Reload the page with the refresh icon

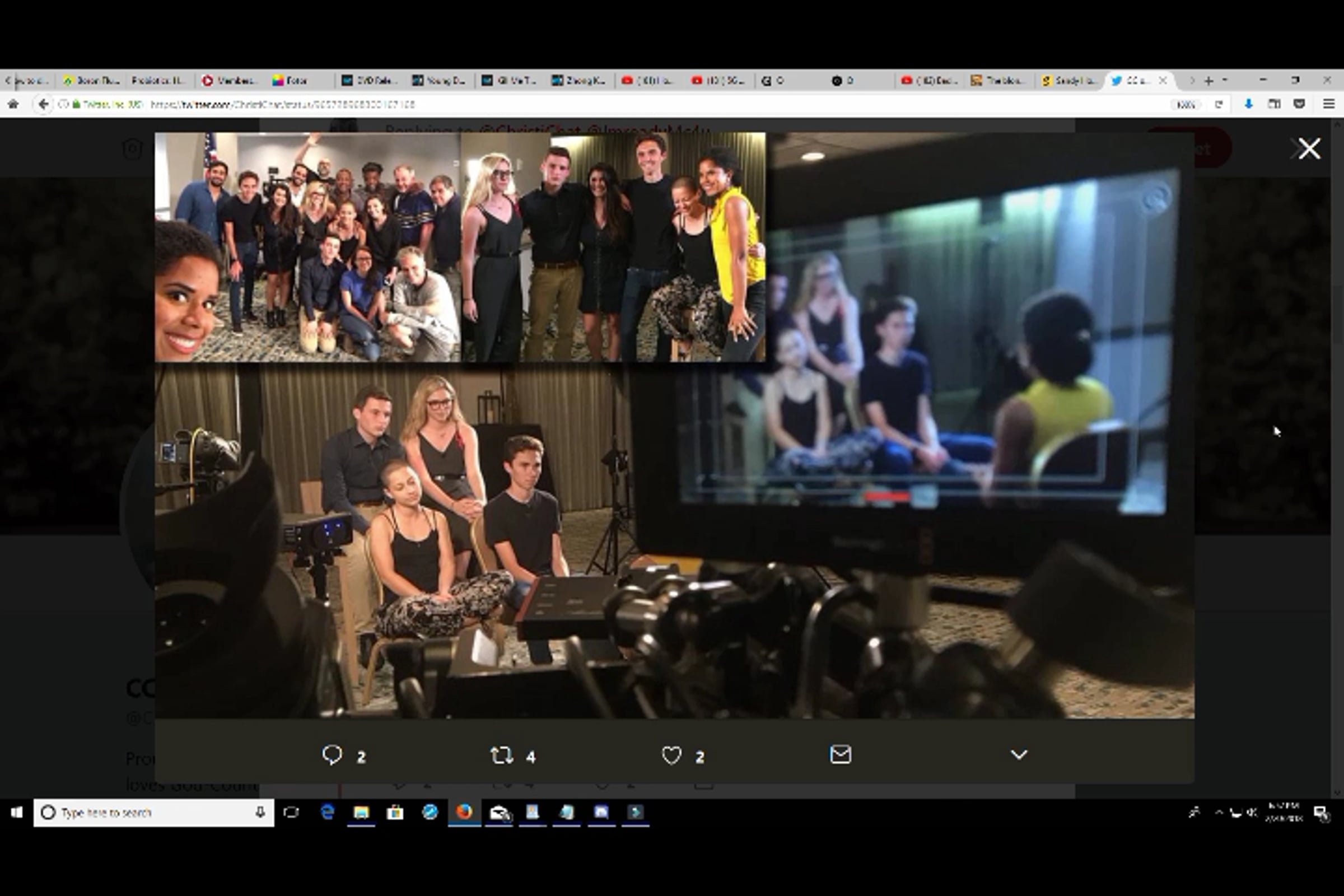click(x=1219, y=104)
